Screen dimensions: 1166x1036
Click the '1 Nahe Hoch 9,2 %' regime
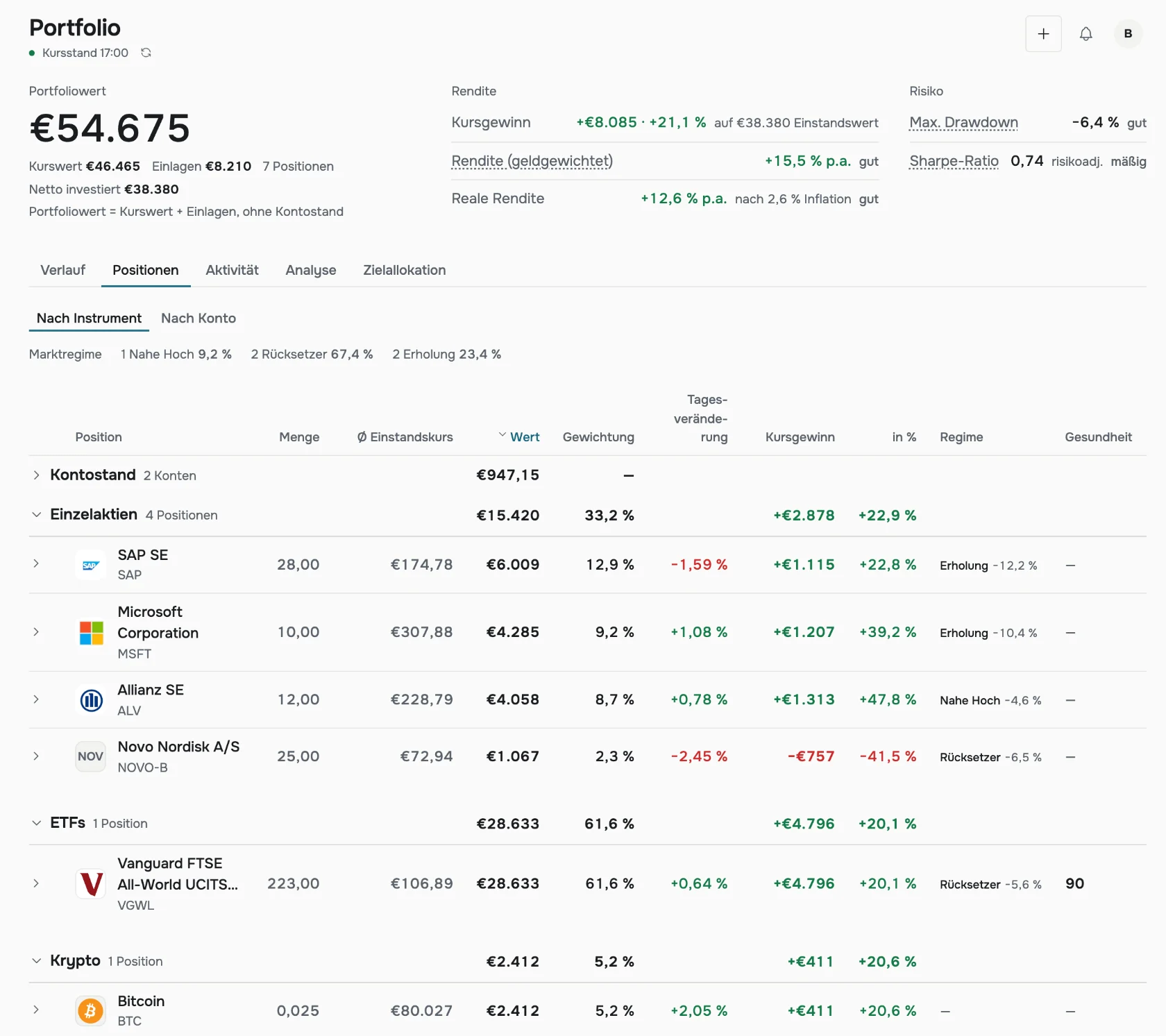tap(176, 354)
